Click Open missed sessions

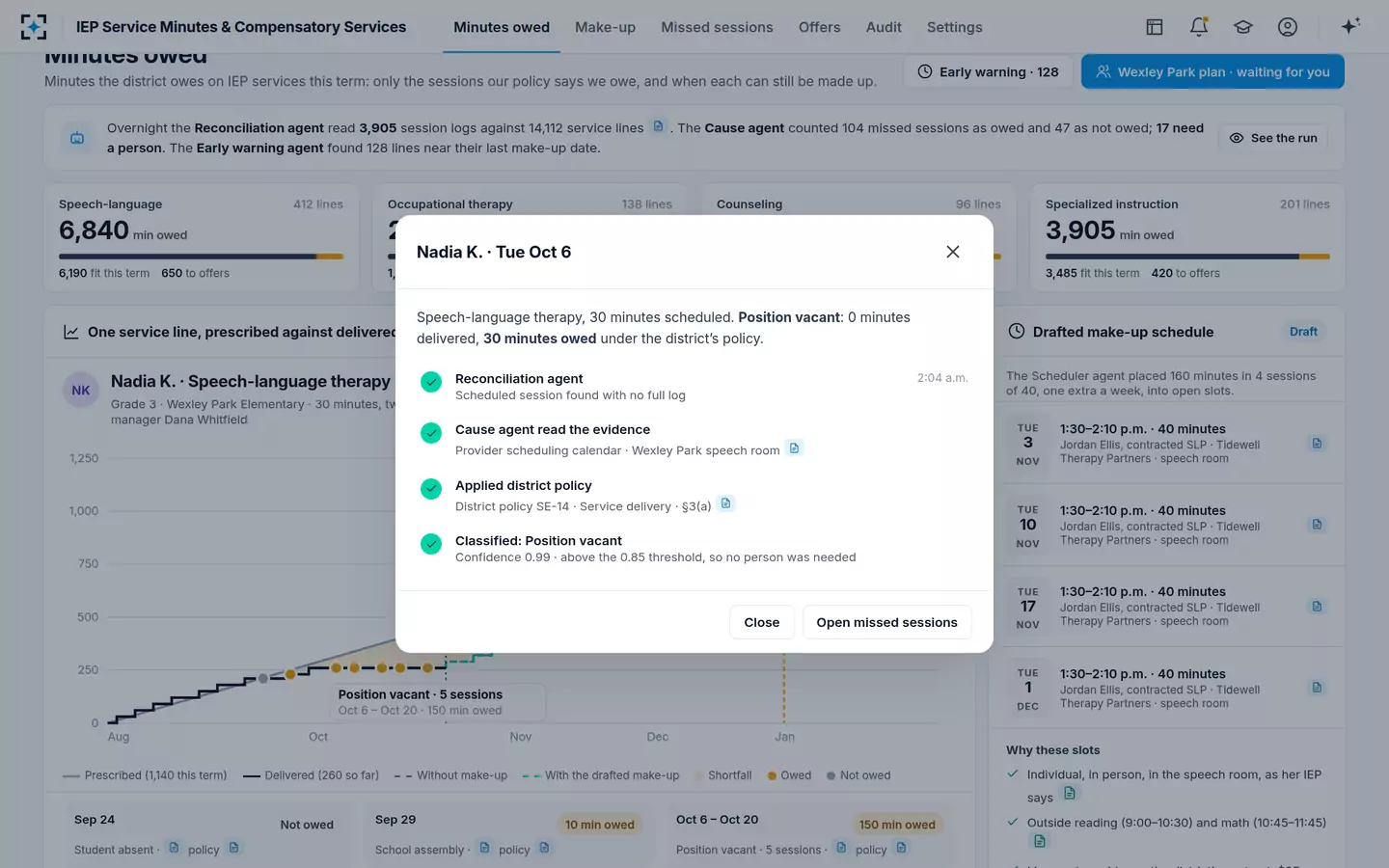click(887, 622)
